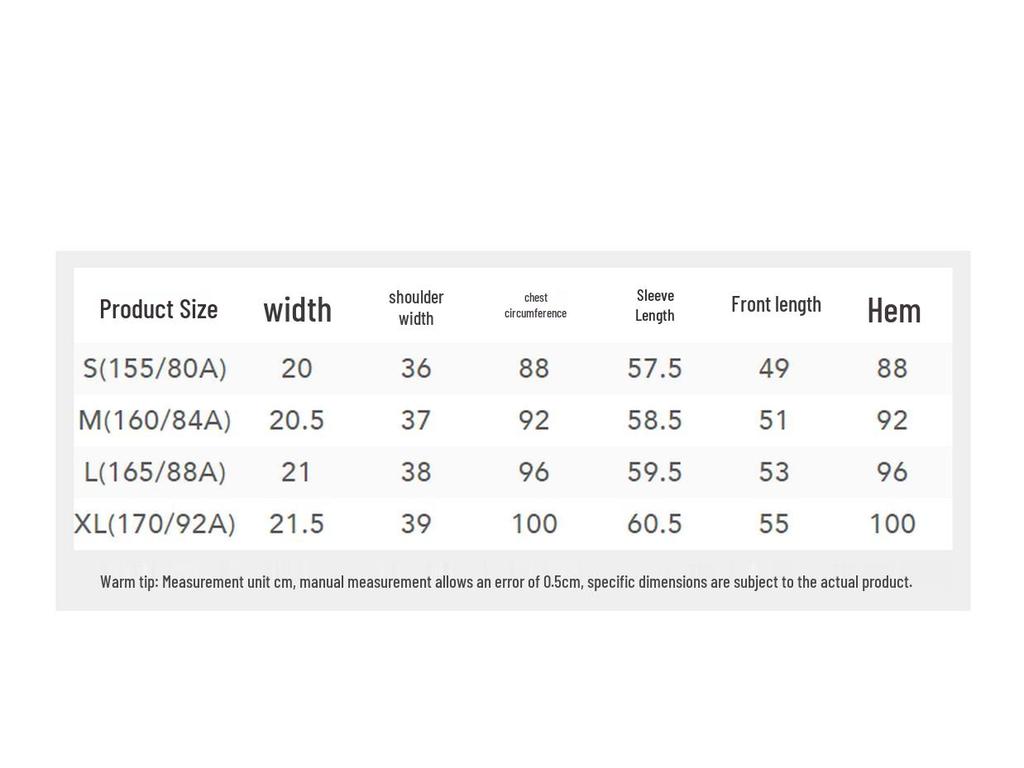
Task: Select the "width" column header
Action: click(x=297, y=310)
